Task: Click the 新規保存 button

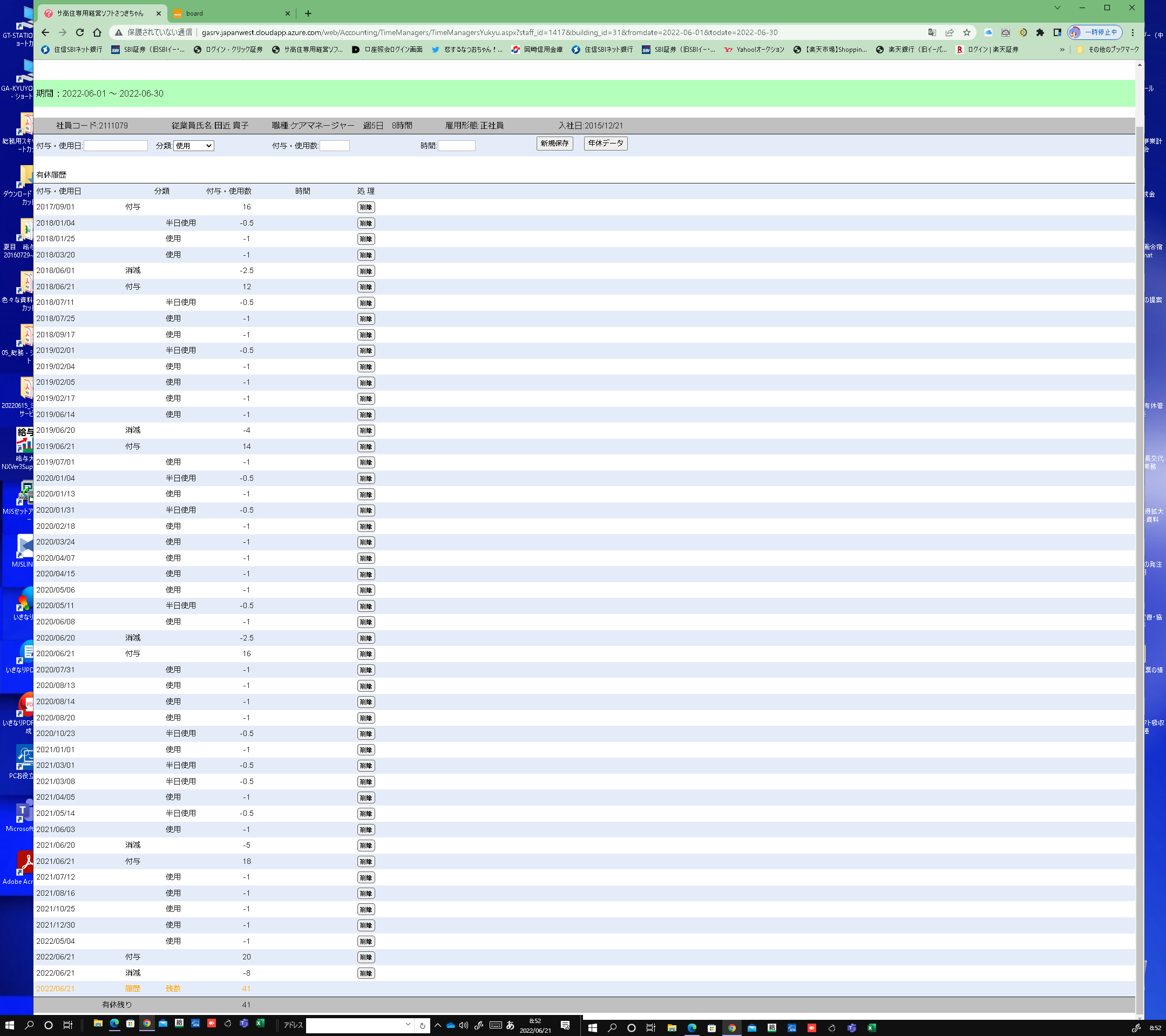Action: click(554, 143)
